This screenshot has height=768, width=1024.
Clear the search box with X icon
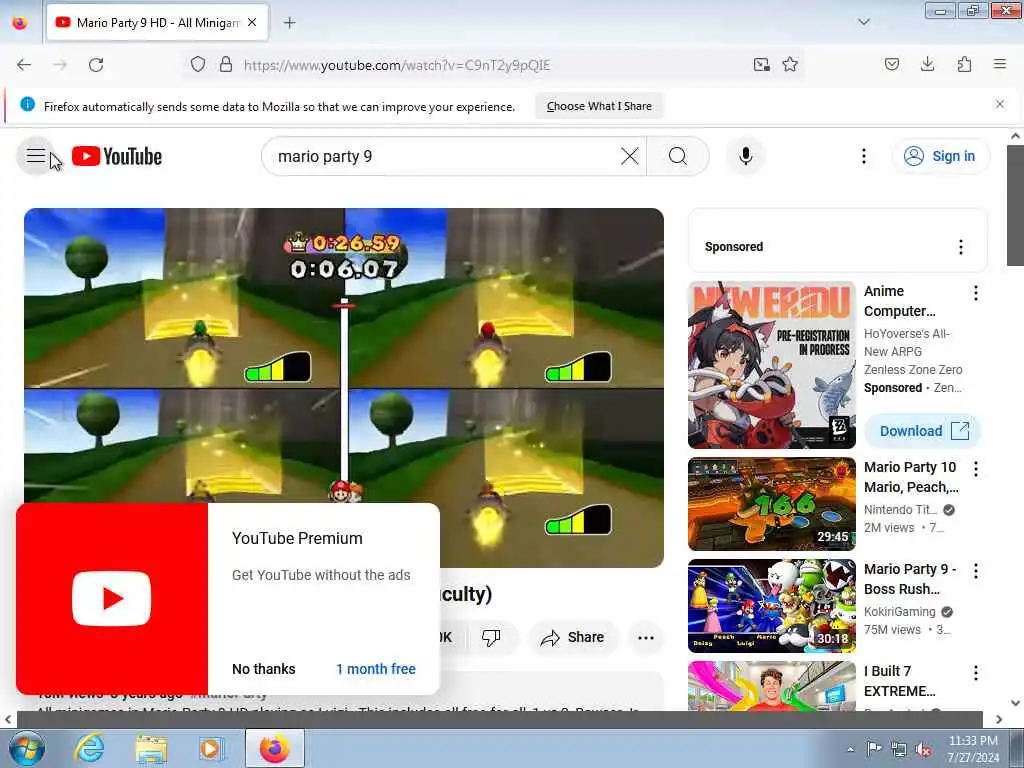630,156
